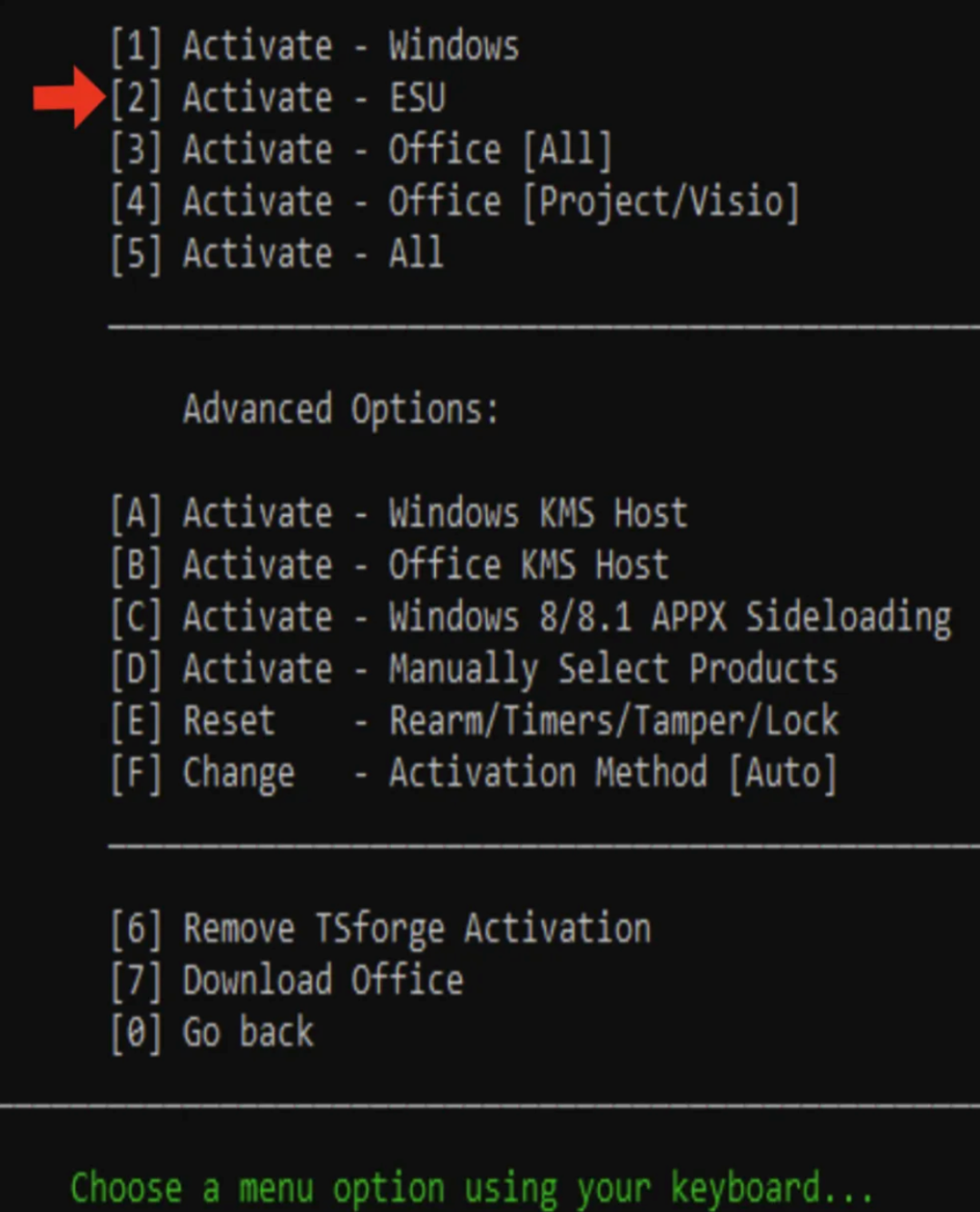The width and height of the screenshot is (980, 1212).
Task: Click the divider line above the green prompt
Action: coord(490,1106)
